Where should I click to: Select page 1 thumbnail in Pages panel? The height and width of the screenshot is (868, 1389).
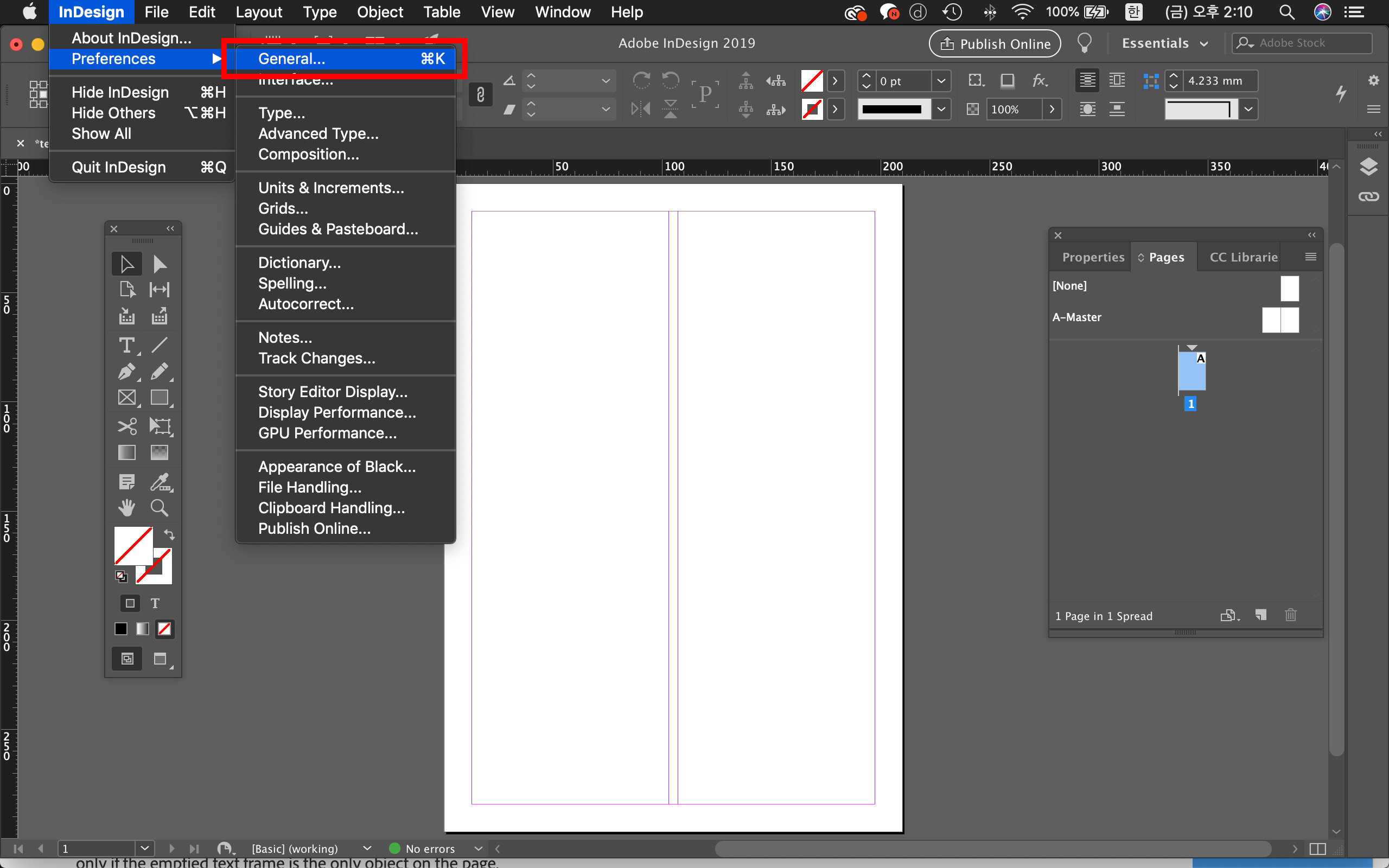click(1192, 372)
